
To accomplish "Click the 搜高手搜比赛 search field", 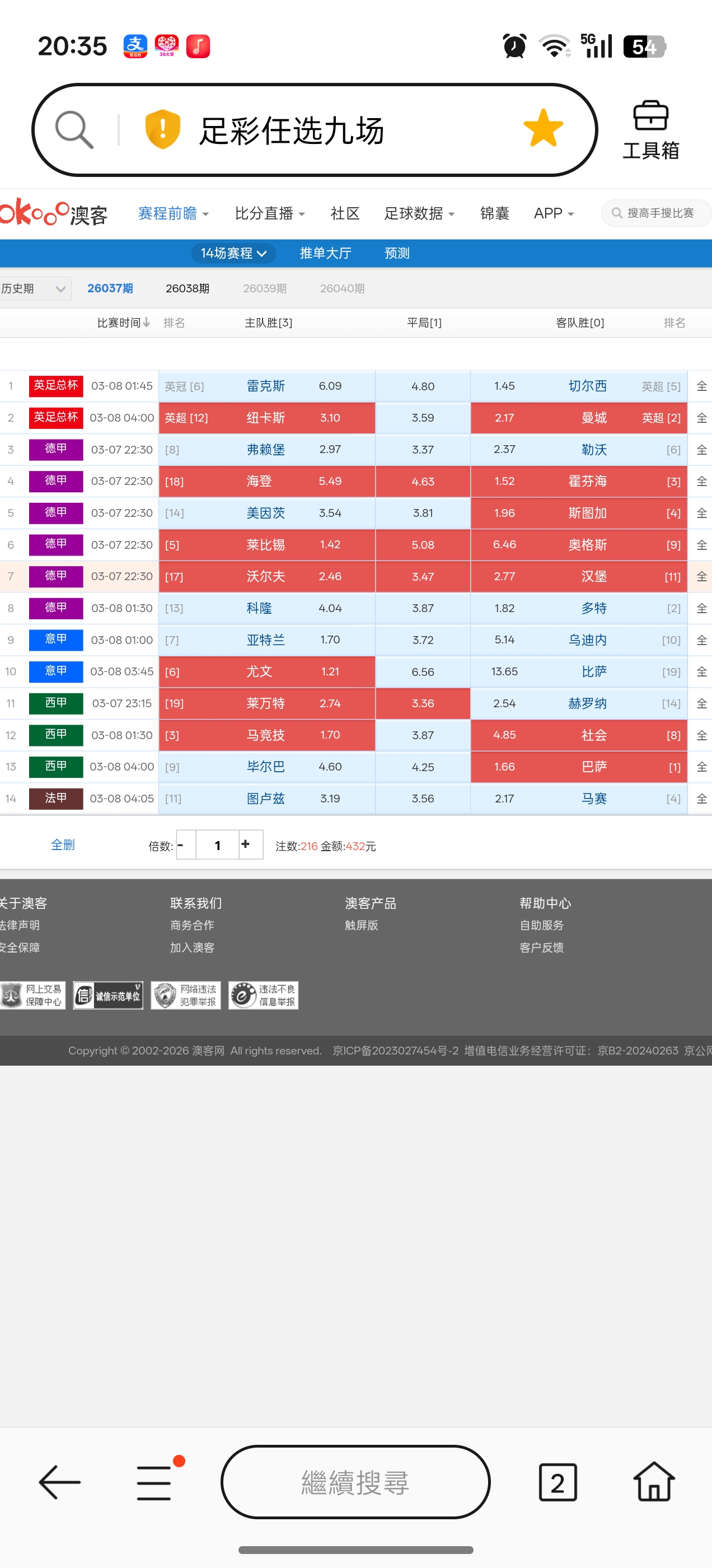I will [656, 213].
